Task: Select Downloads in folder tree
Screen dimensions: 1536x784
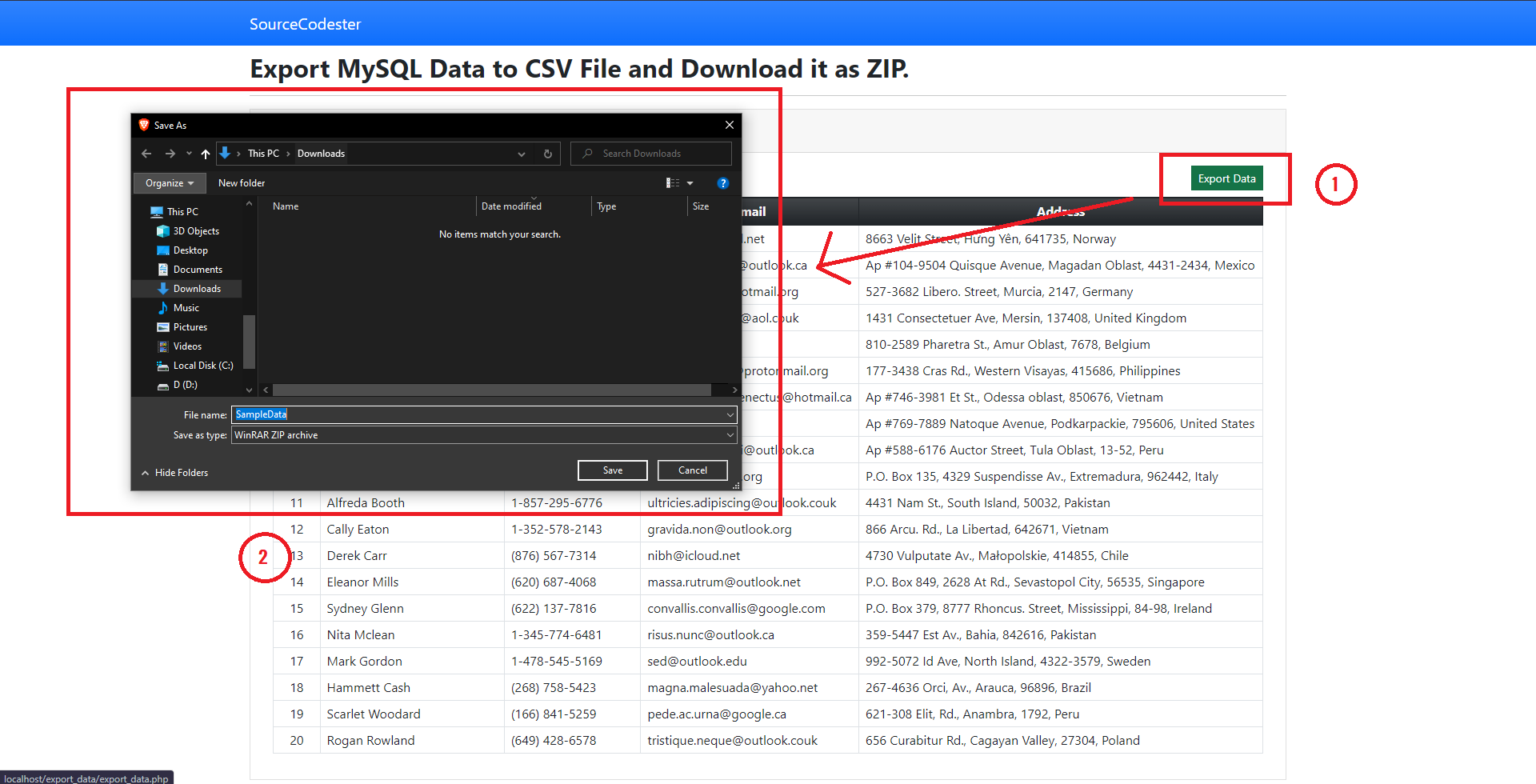Action: (197, 289)
